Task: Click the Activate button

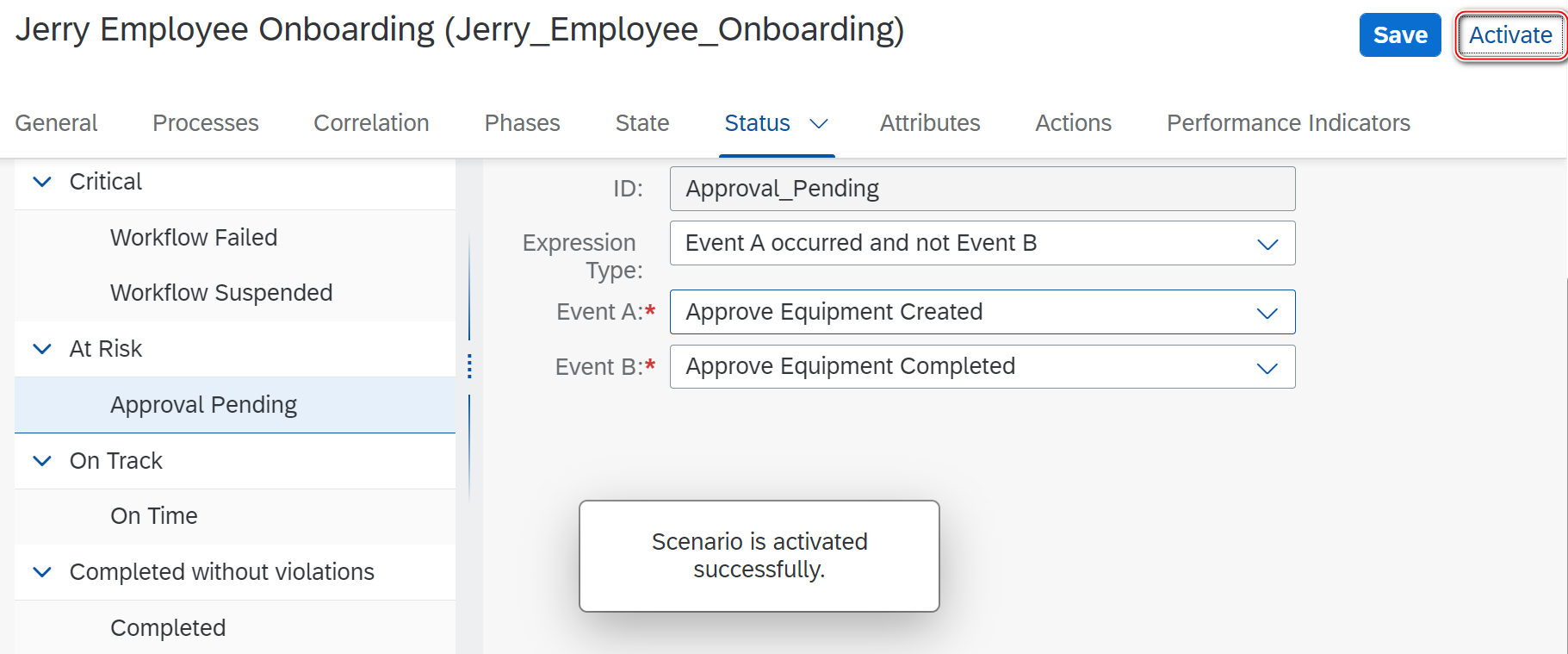Action: coord(1509,35)
